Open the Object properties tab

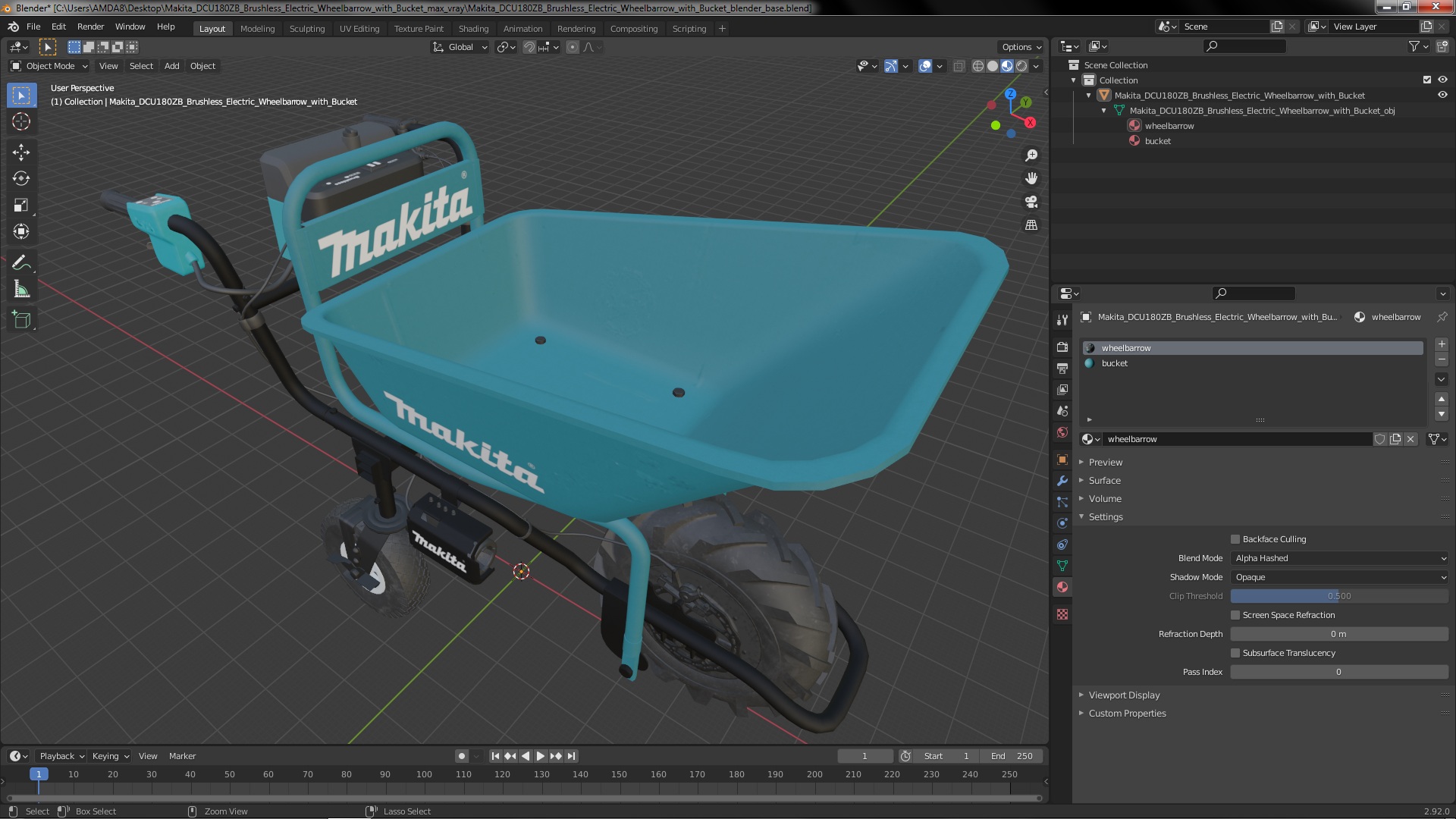(x=1062, y=460)
